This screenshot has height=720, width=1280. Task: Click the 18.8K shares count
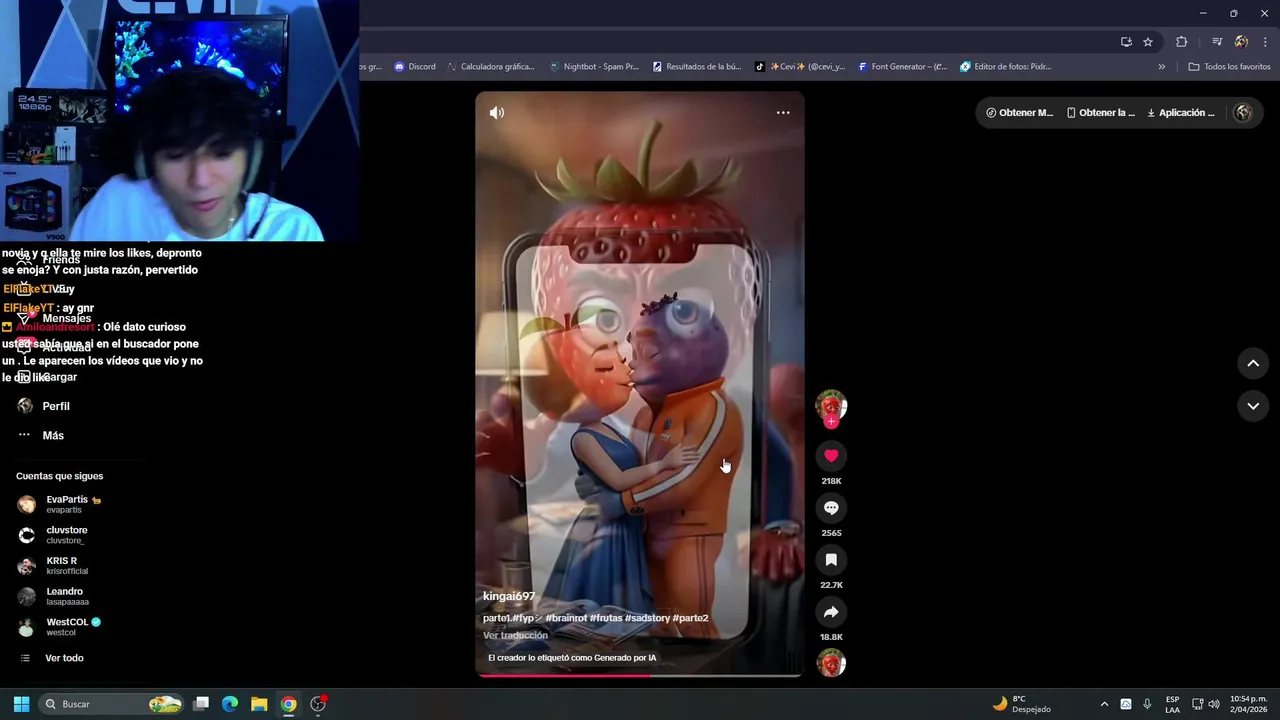point(831,637)
